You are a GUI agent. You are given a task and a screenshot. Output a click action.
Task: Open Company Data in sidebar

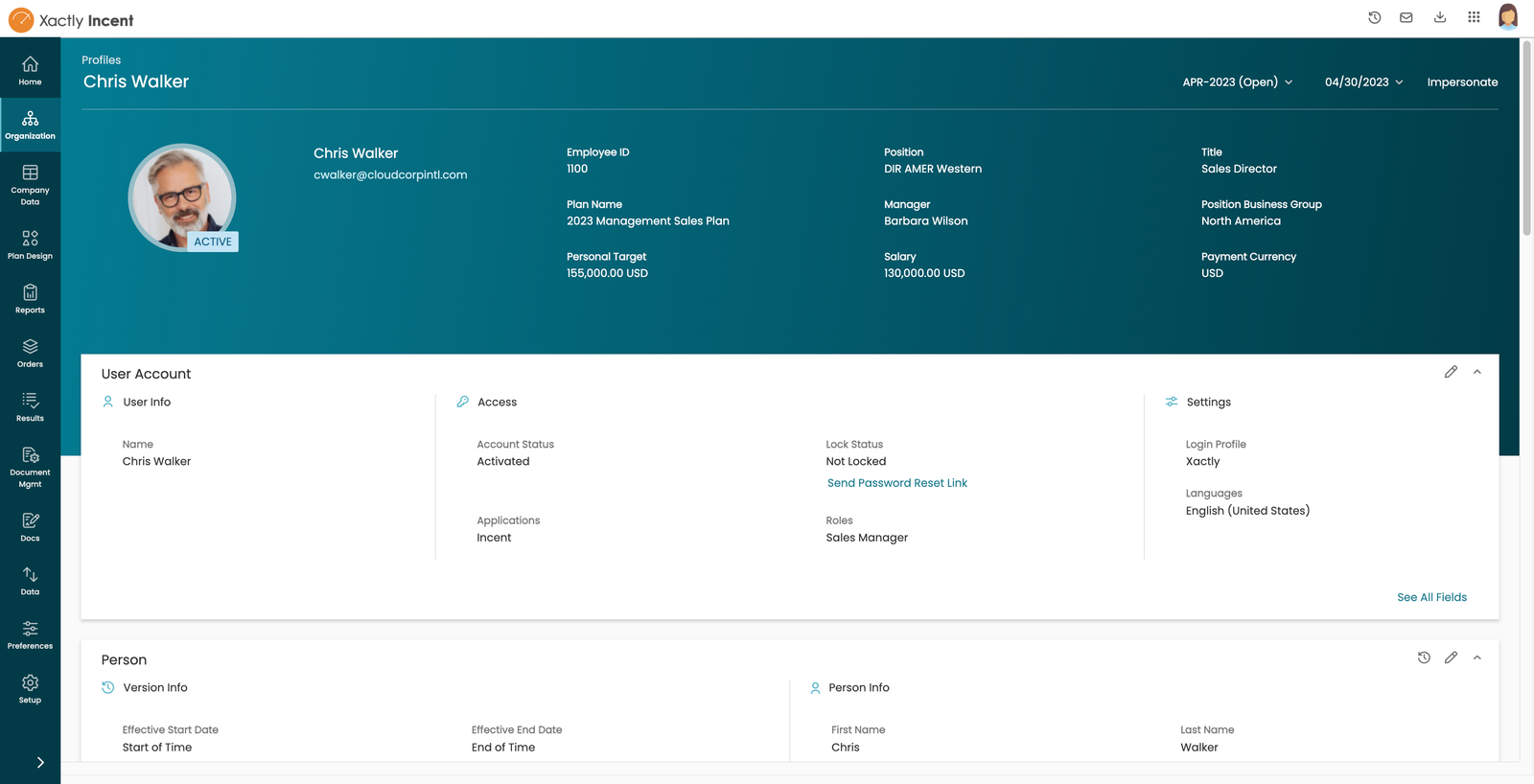pos(30,184)
